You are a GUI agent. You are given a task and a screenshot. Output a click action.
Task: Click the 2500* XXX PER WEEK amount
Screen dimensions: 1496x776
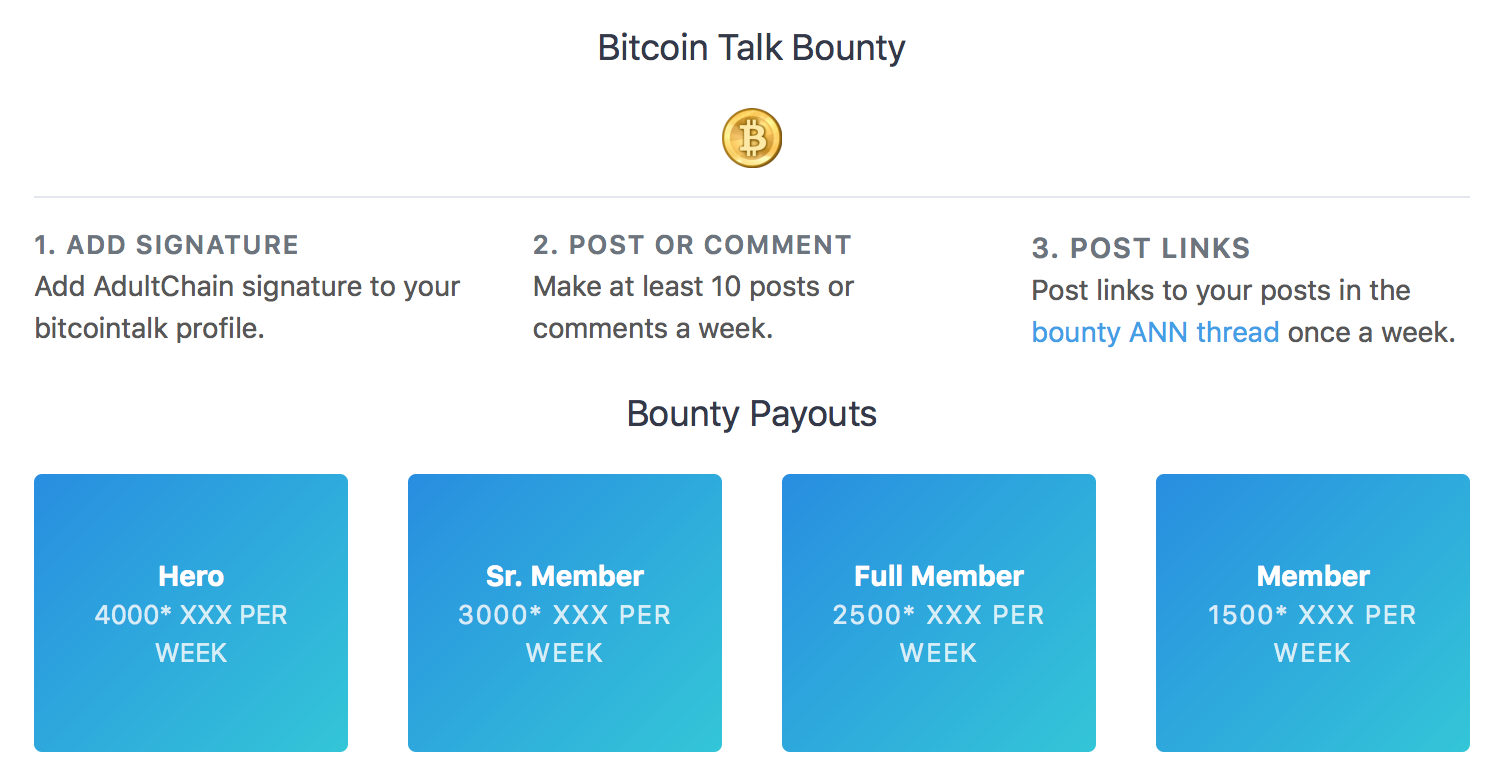tap(939, 634)
